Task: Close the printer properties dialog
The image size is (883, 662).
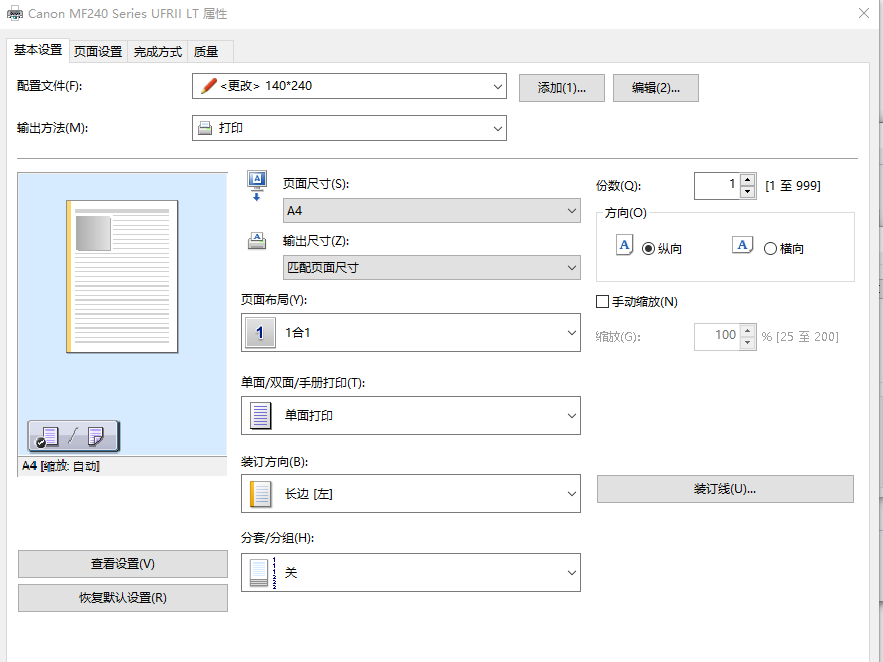Action: point(864,13)
